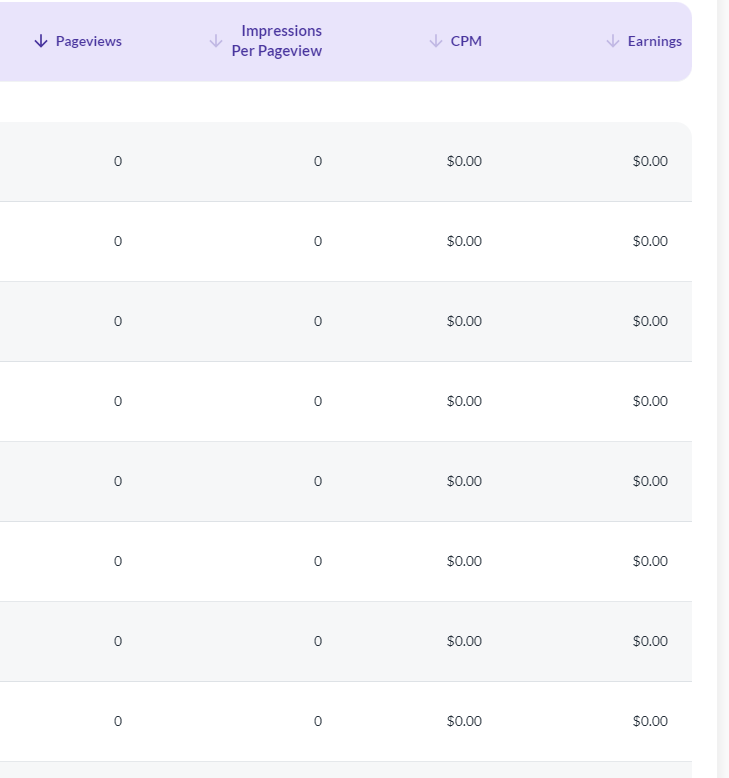Click the sort arrow icon beside CPM

pos(435,41)
